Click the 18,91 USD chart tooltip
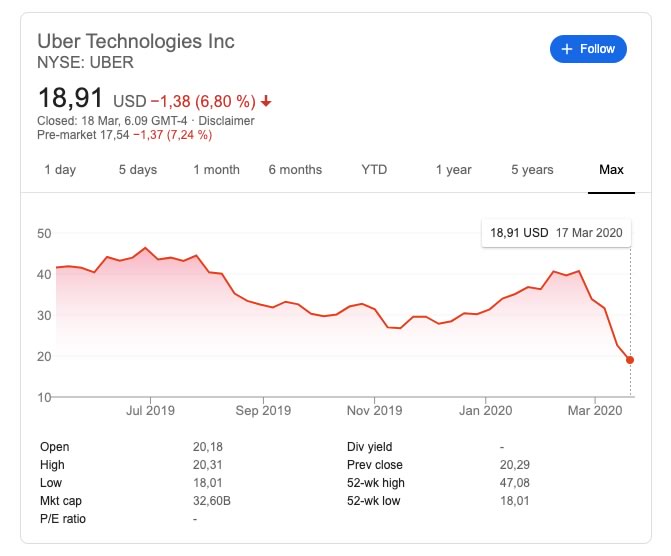The width and height of the screenshot is (671, 556). (556, 233)
